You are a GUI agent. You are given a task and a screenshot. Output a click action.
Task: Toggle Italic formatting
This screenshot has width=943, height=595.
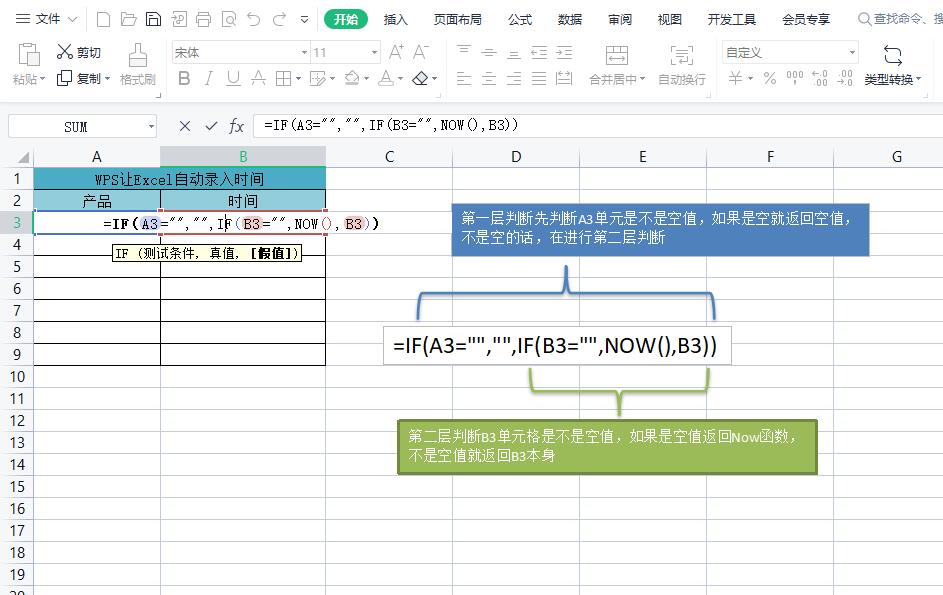pos(208,78)
